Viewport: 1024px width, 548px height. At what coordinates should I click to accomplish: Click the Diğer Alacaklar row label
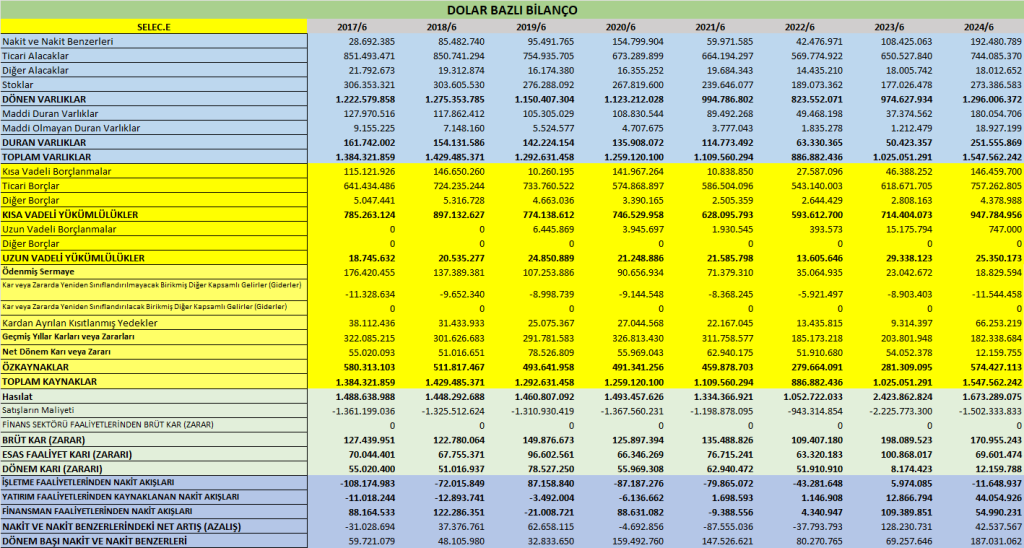click(35, 71)
